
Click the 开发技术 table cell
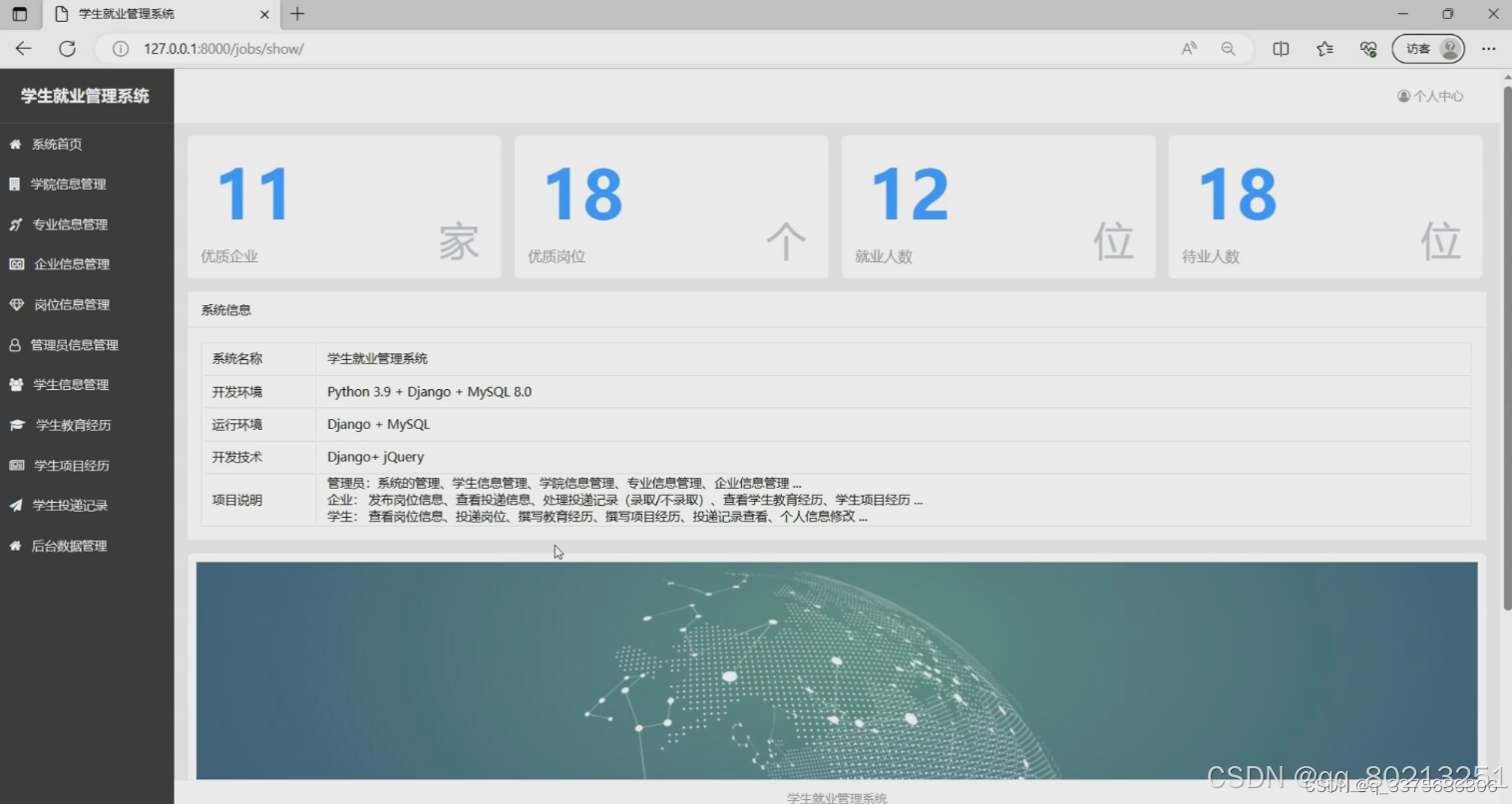tap(259, 457)
